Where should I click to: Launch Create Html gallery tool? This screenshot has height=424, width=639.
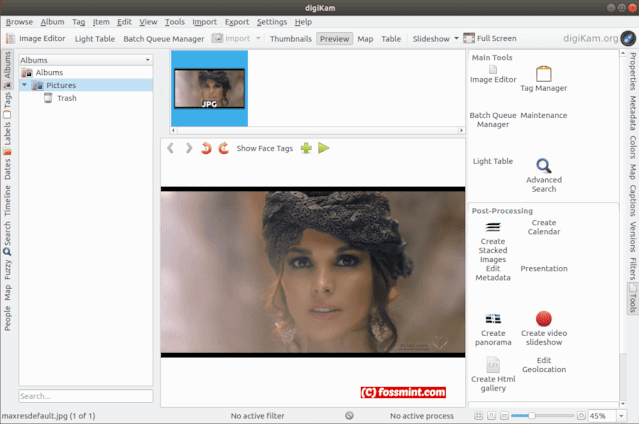[493, 375]
